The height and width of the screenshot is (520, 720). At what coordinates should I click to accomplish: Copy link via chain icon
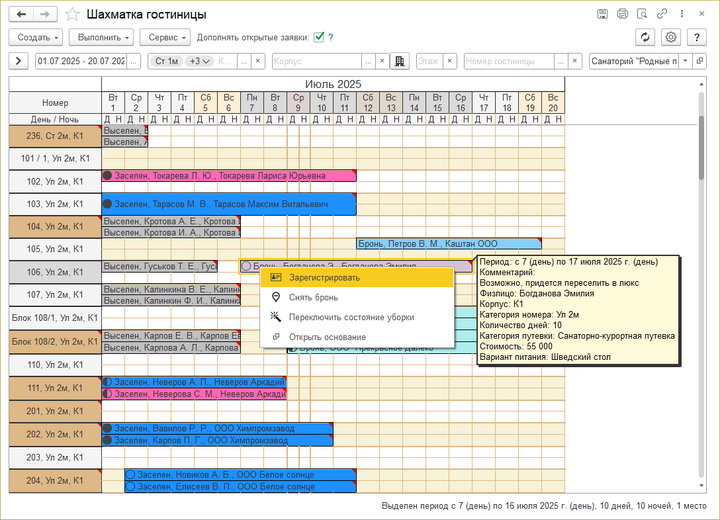(x=662, y=14)
